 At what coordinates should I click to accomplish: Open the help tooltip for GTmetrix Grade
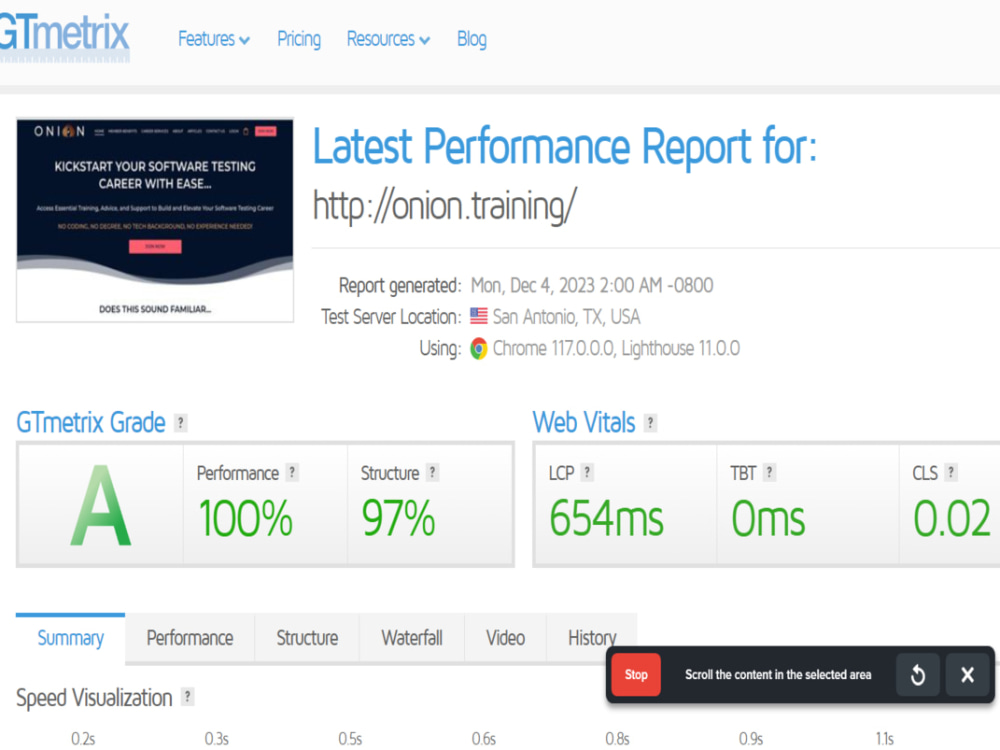click(x=180, y=422)
